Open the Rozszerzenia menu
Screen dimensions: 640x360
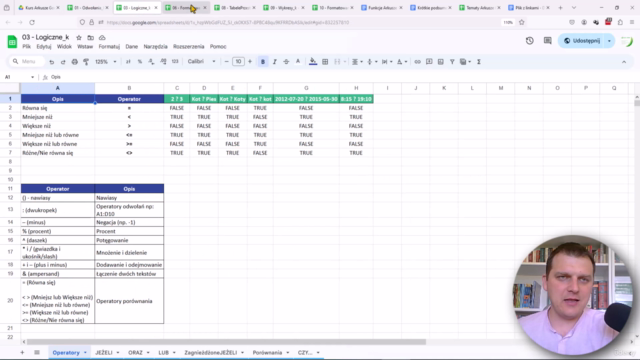(x=188, y=47)
